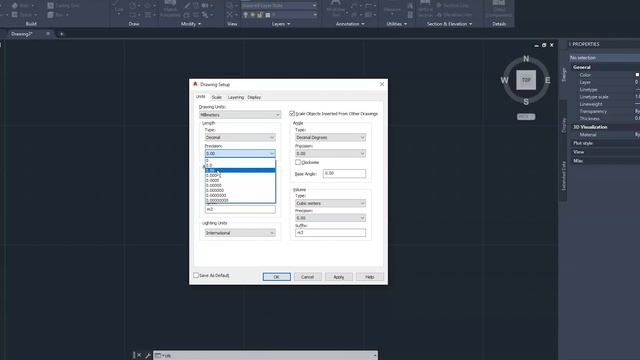Click layer color square in Layers panel
The width and height of the screenshot is (640, 360).
(x=268, y=15)
